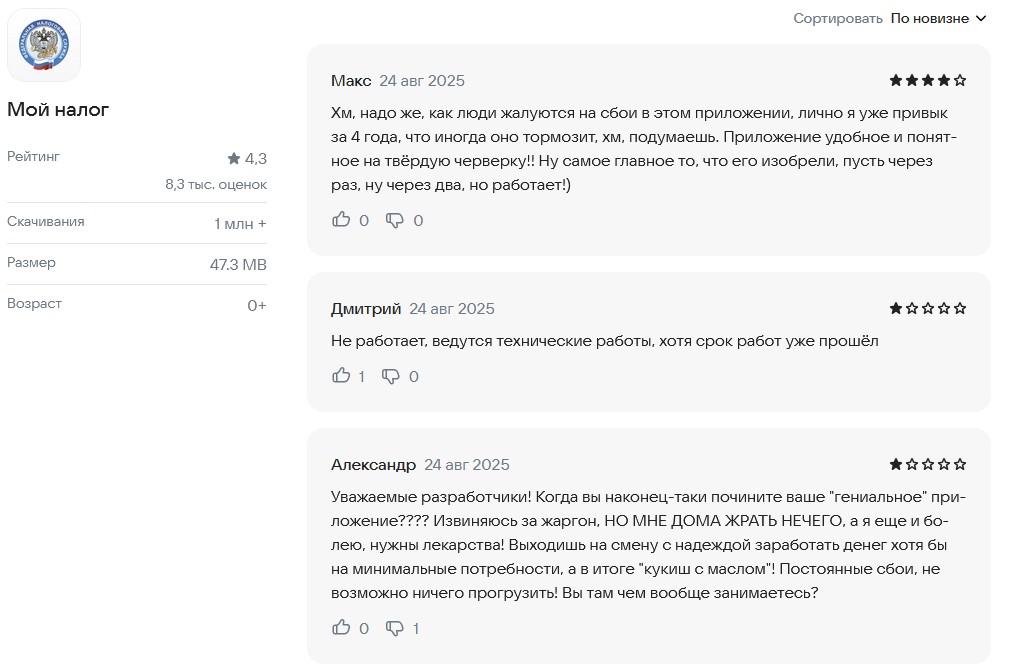Click the 8,3 тыс. оценок count
Image resolution: width=1011 pixels, height=667 pixels.
pyautogui.click(x=216, y=184)
